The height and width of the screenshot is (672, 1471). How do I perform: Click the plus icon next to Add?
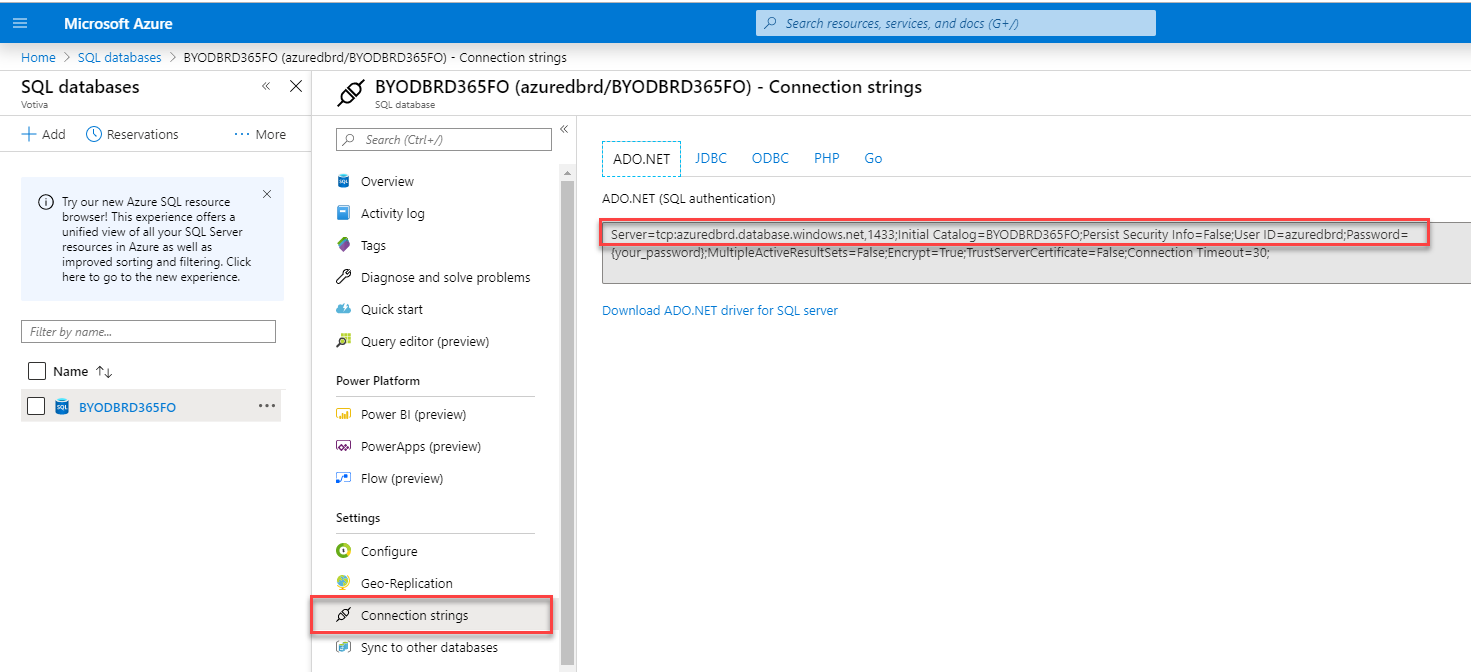tap(29, 134)
